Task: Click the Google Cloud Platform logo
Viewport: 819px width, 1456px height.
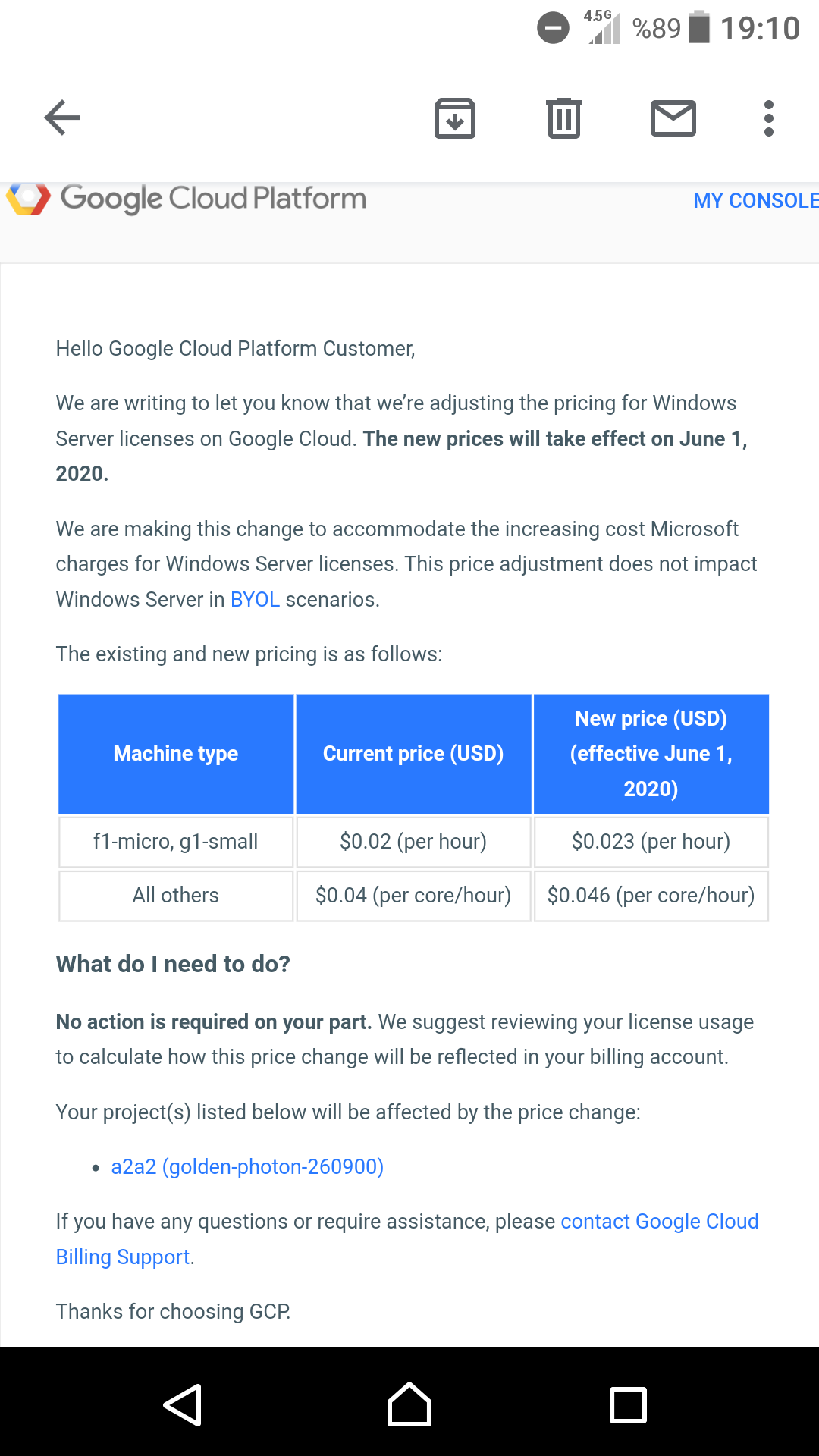Action: pos(186,199)
